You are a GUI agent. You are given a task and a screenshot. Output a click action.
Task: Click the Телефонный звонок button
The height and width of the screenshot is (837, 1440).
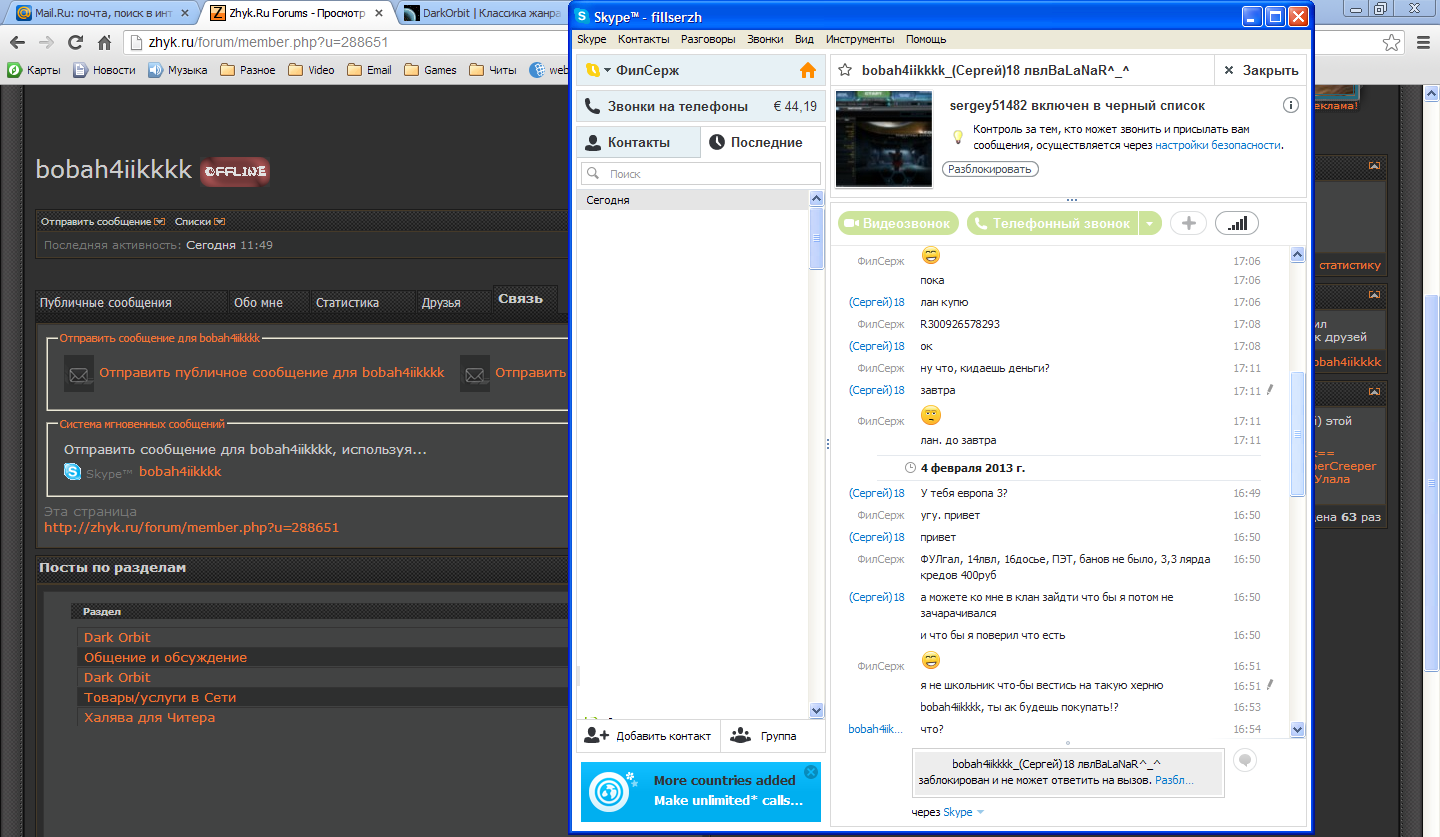(x=1053, y=223)
